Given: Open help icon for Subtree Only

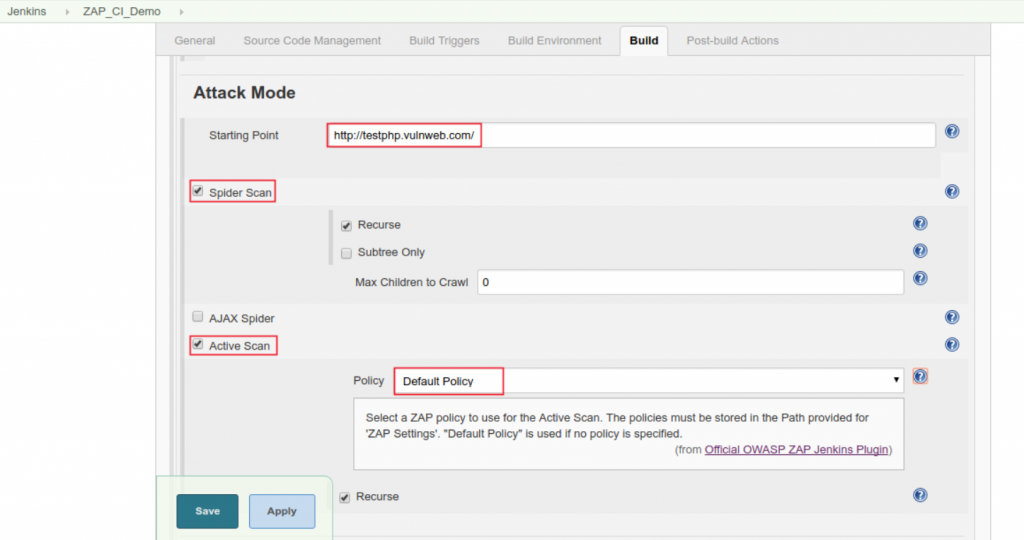Looking at the screenshot, I should point(920,251).
